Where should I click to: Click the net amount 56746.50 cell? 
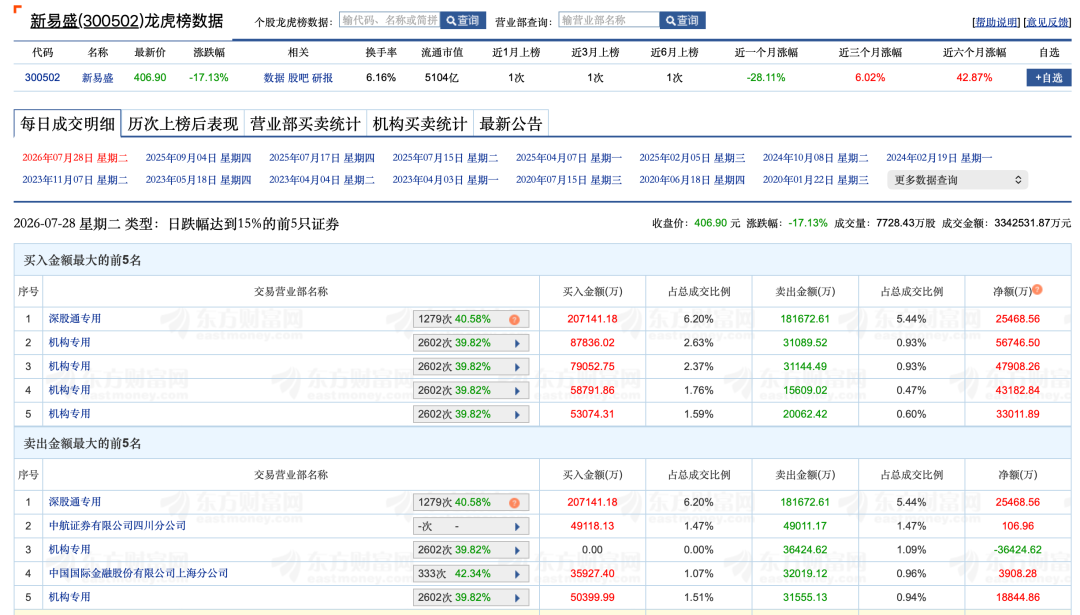pyautogui.click(x=1017, y=342)
